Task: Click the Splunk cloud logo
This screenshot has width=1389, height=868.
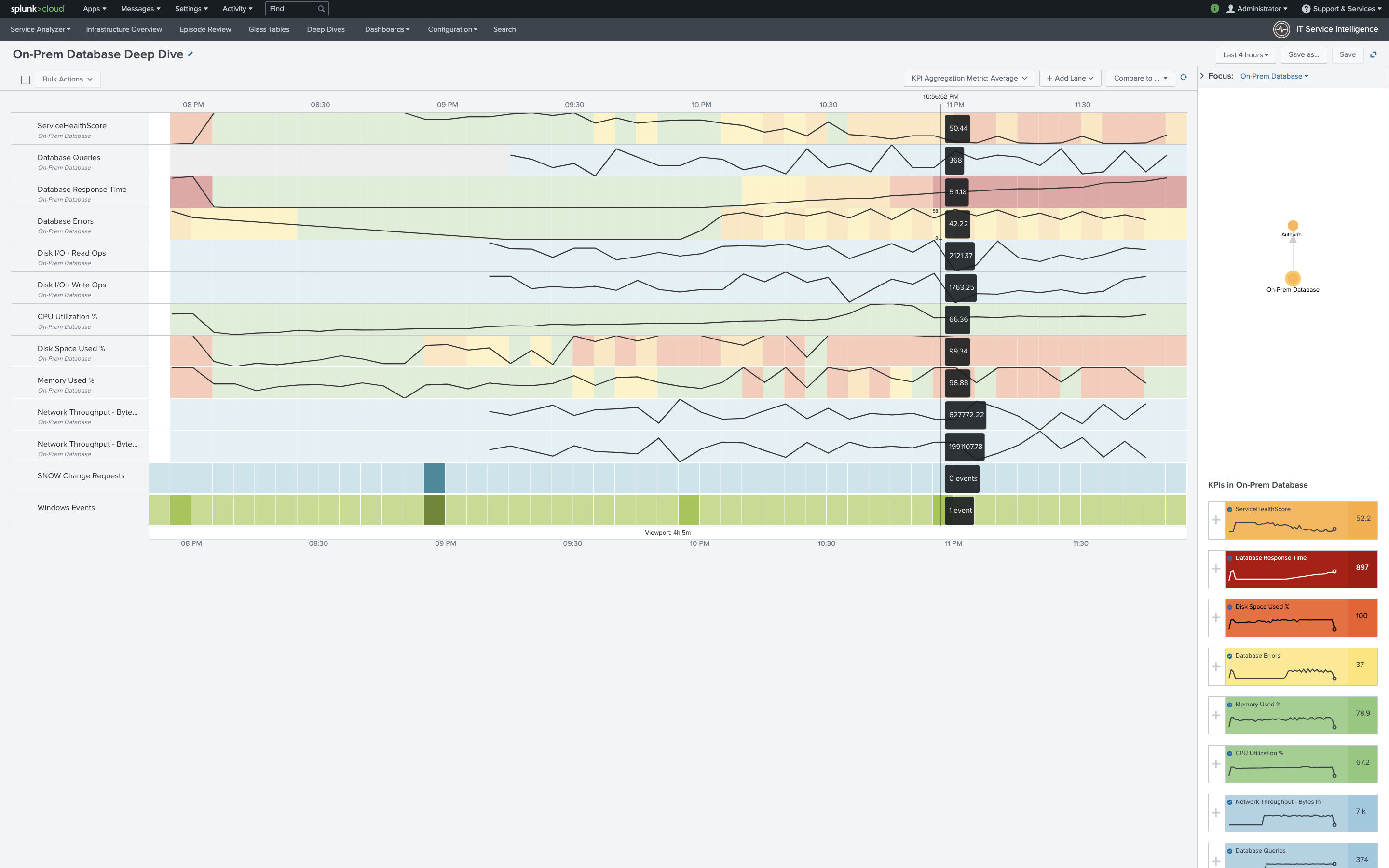Action: click(x=37, y=9)
